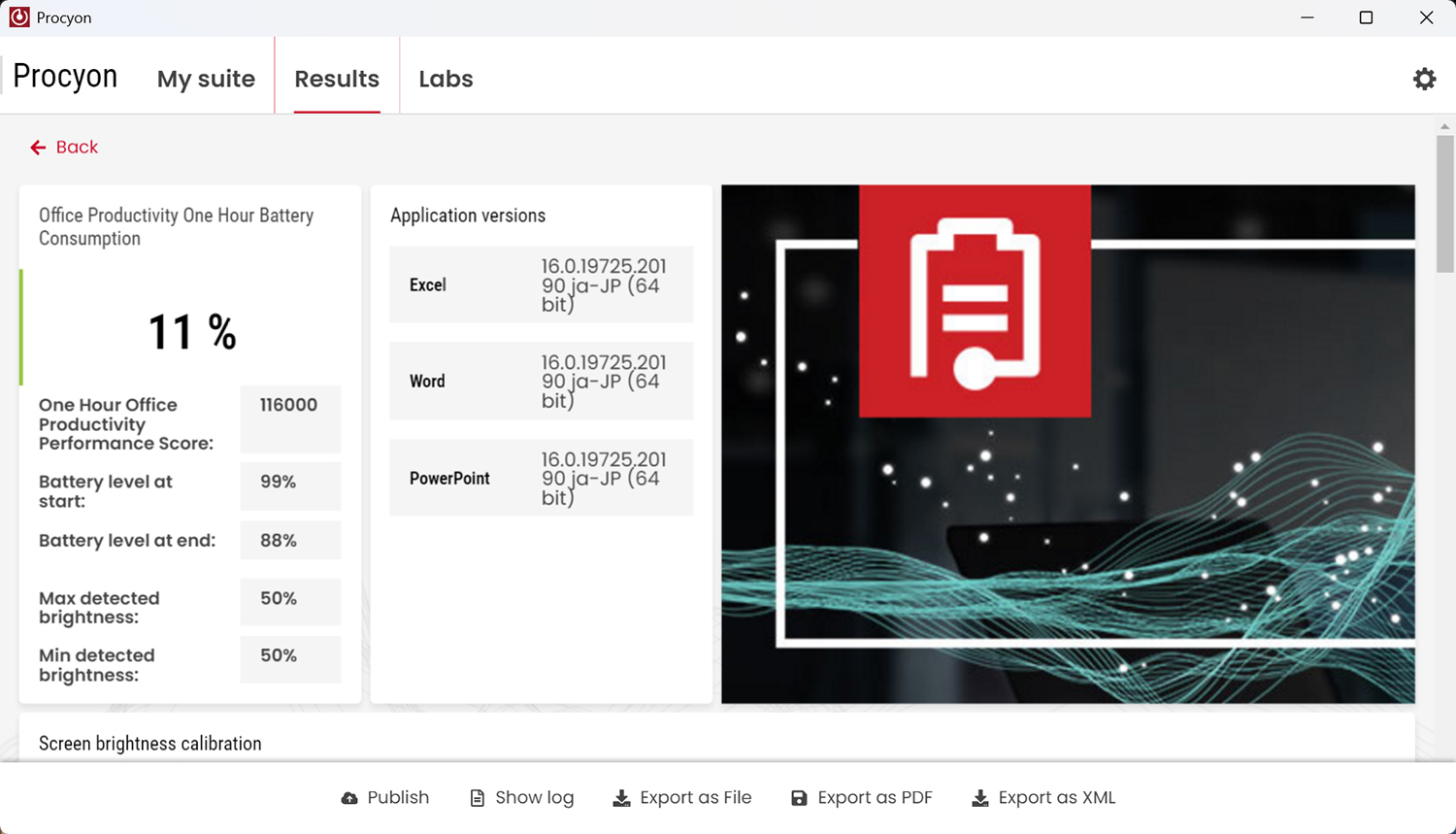
Task: Click the Screen brightness calibration heading
Action: click(150, 744)
